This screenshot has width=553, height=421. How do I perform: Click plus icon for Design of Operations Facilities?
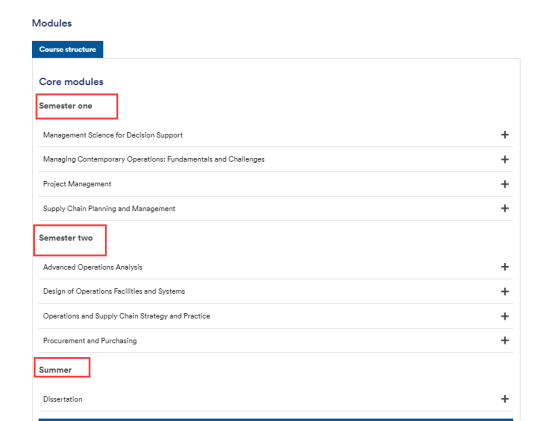click(505, 292)
